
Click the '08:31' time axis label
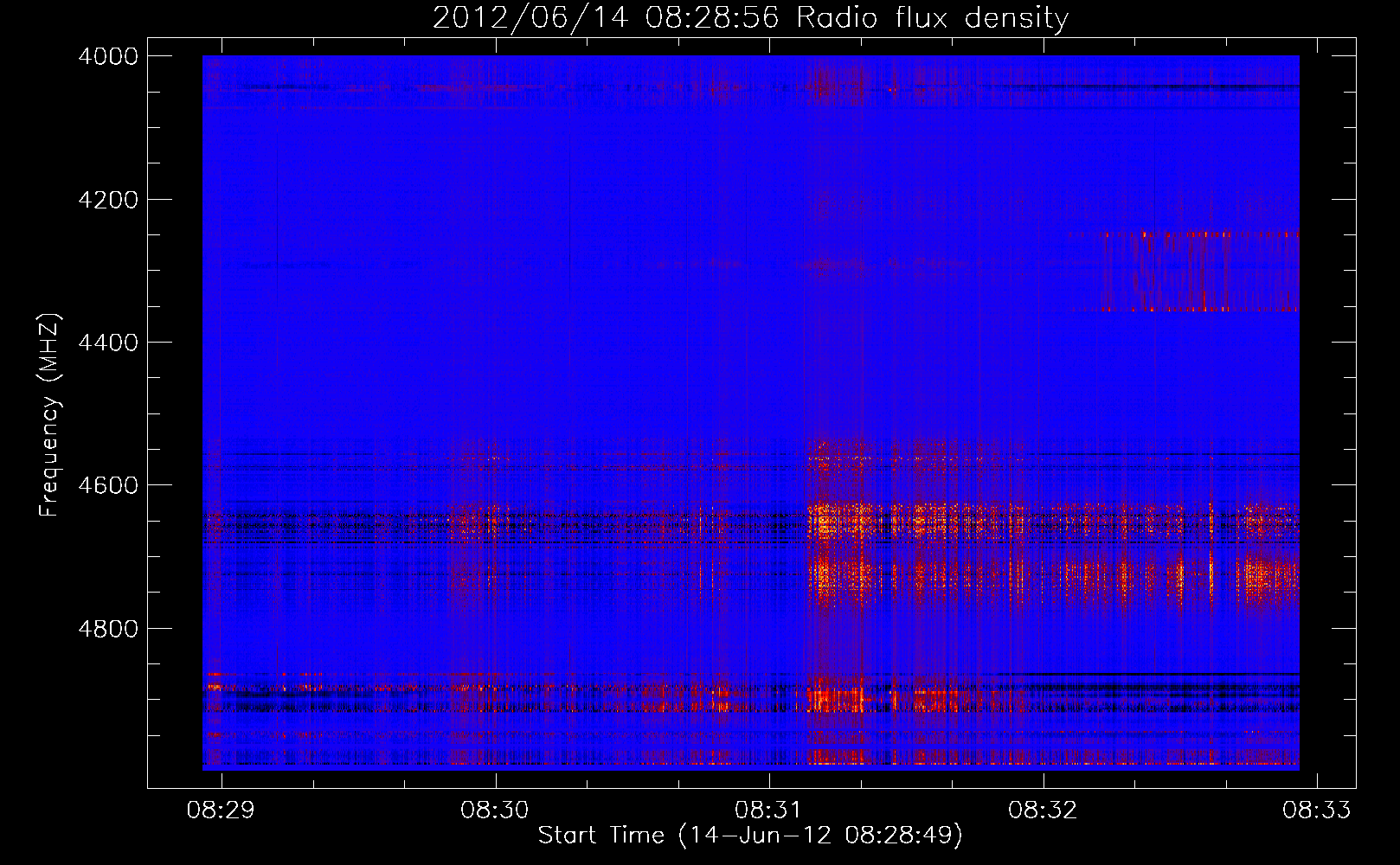[769, 811]
